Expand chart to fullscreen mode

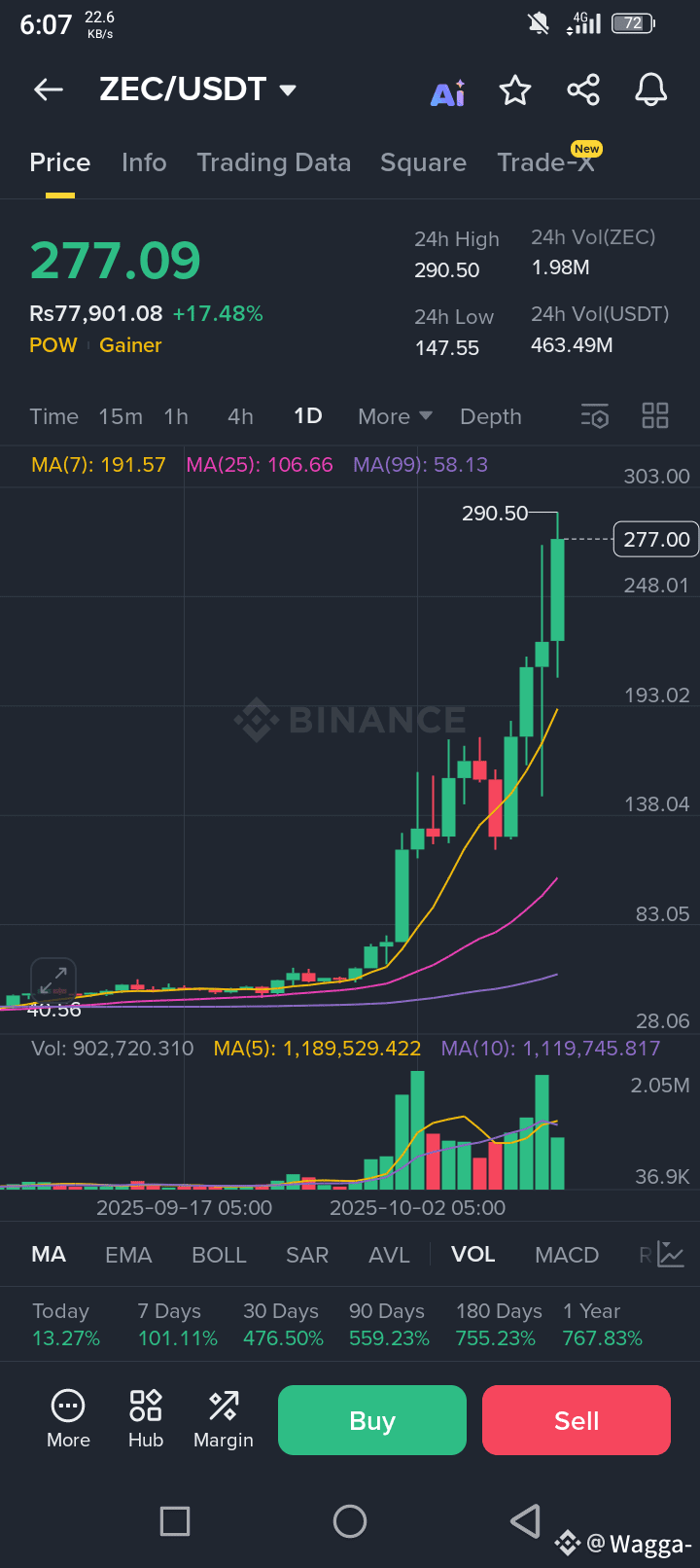(x=53, y=980)
